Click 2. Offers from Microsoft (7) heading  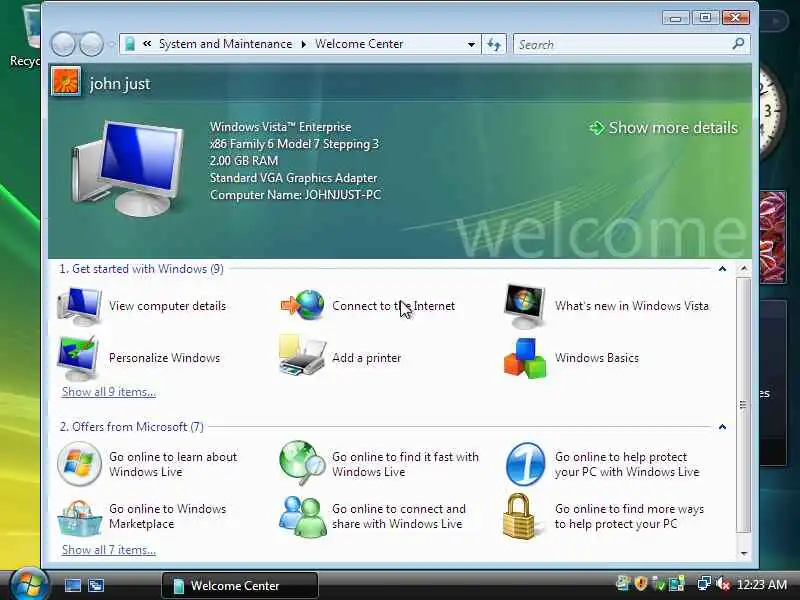click(132, 427)
